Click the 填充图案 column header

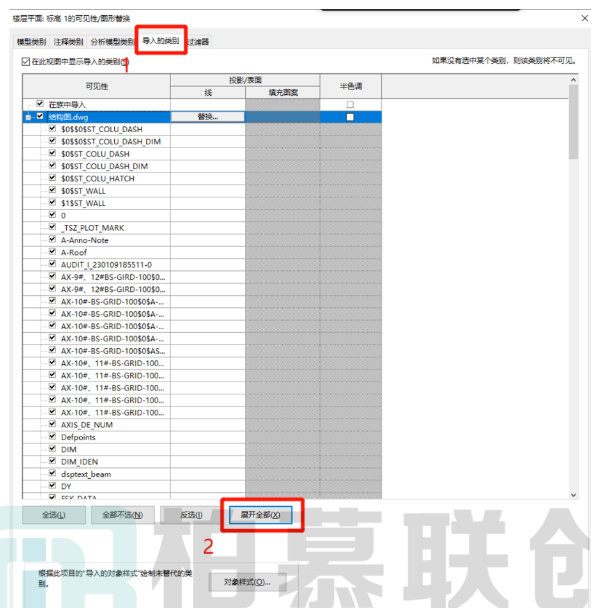pos(283,93)
